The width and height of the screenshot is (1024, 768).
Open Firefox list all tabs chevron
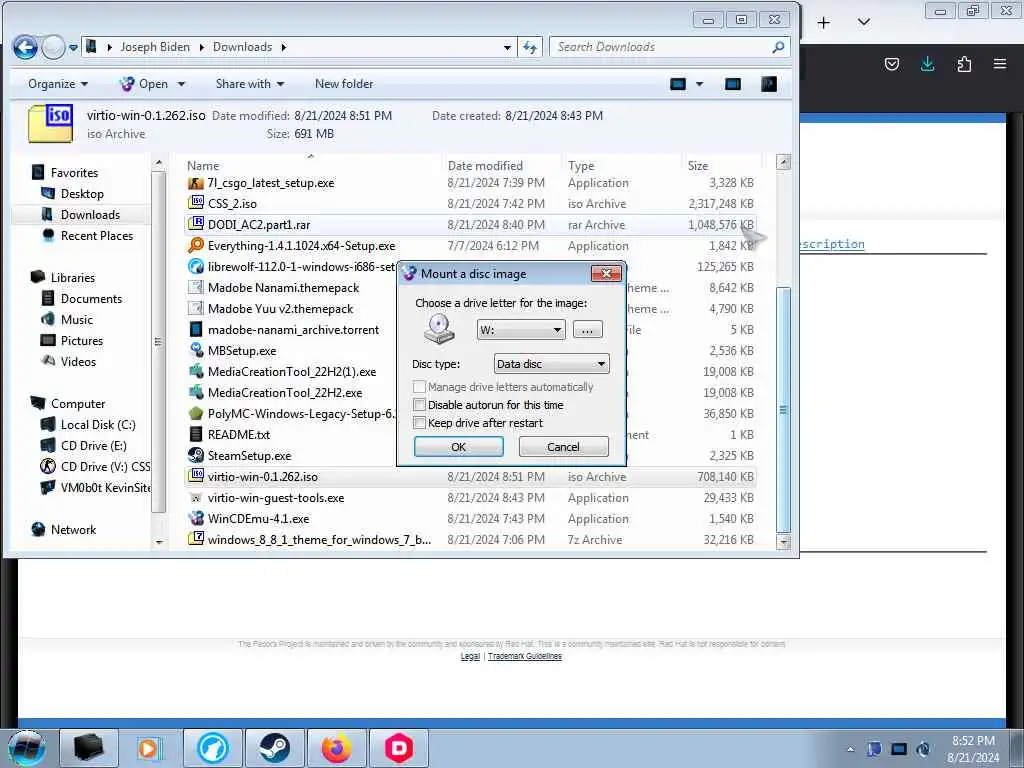coord(863,22)
